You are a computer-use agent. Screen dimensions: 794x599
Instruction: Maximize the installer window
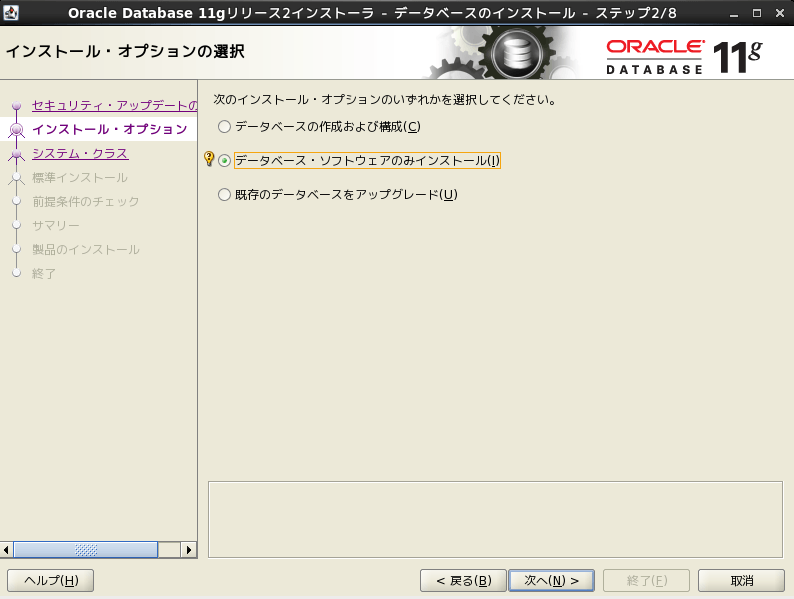coord(756,13)
